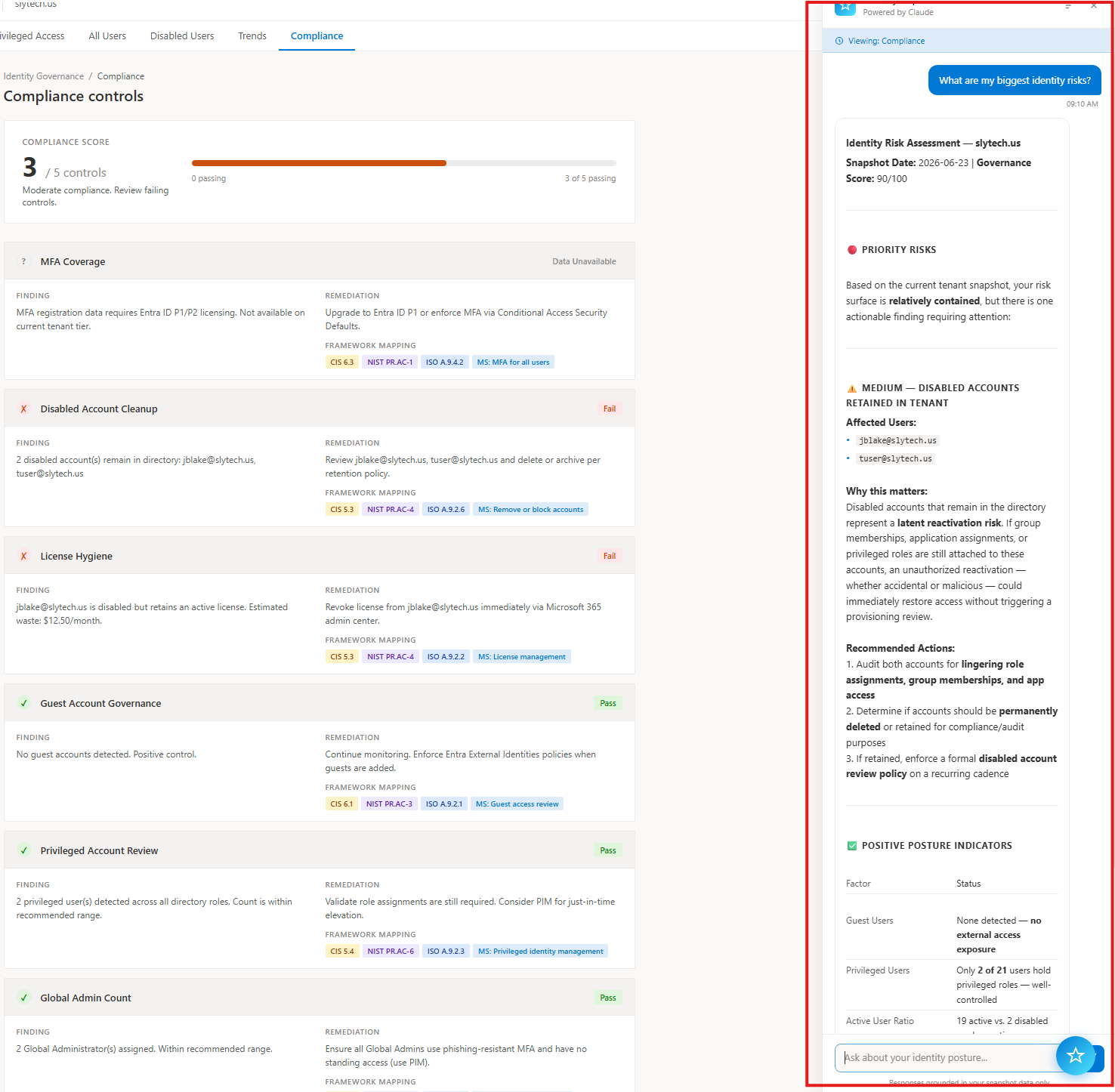Click the ISO A.9.2.3 framework tag
1115x1092 pixels.
(446, 952)
